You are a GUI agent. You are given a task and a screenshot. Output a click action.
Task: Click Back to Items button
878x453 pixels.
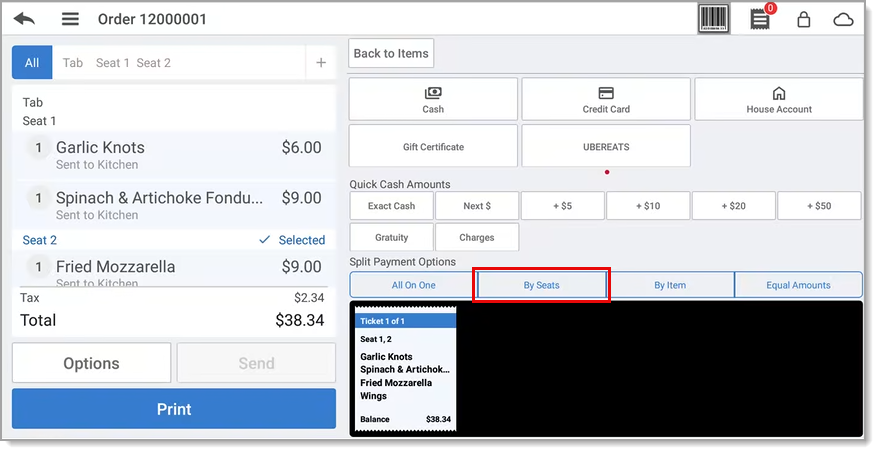point(391,54)
